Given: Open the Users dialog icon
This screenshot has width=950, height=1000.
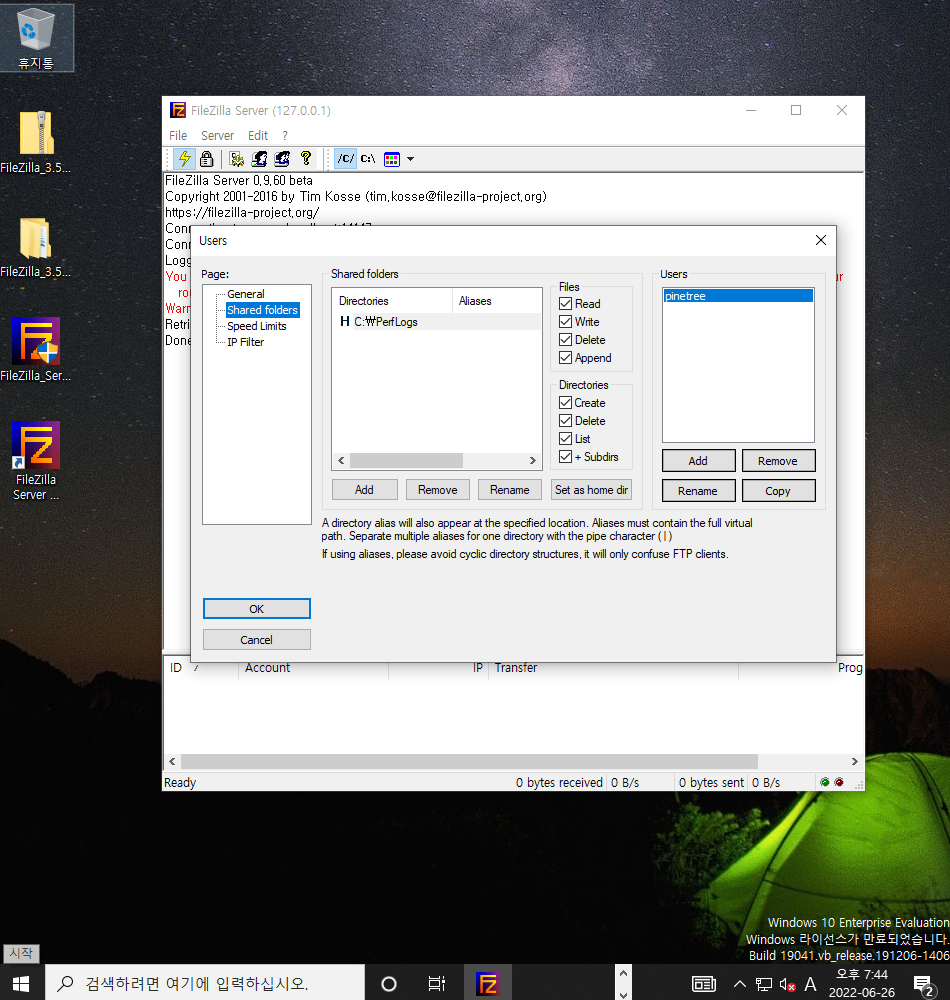Looking at the screenshot, I should coord(258,158).
